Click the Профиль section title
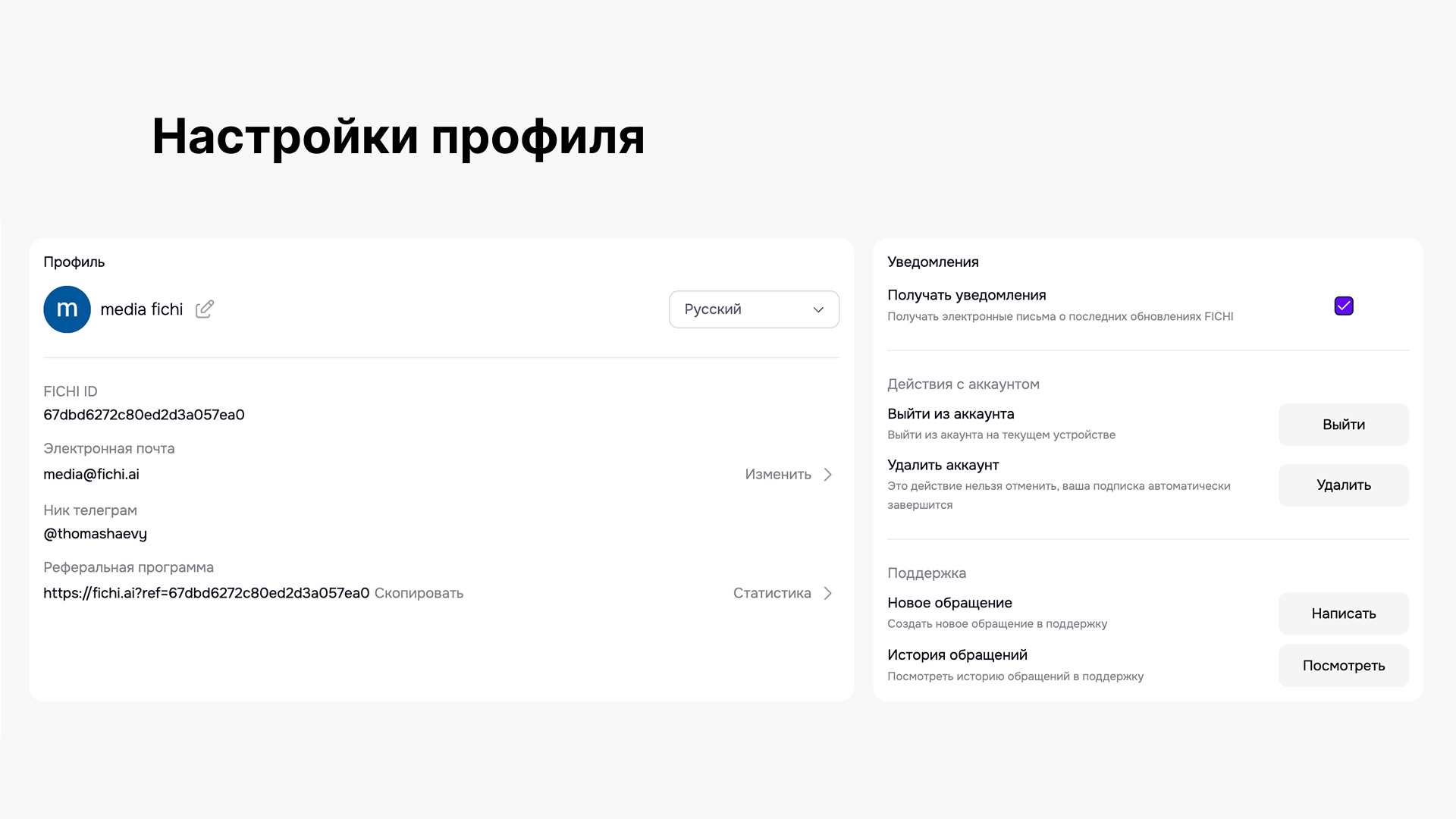This screenshot has width=1456, height=819. click(x=74, y=262)
